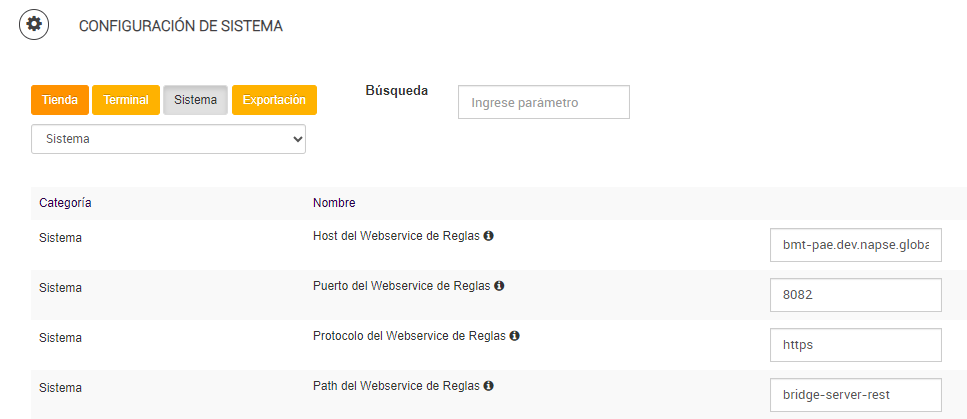Show info for Host del Webservice de Reglas

pyautogui.click(x=489, y=236)
